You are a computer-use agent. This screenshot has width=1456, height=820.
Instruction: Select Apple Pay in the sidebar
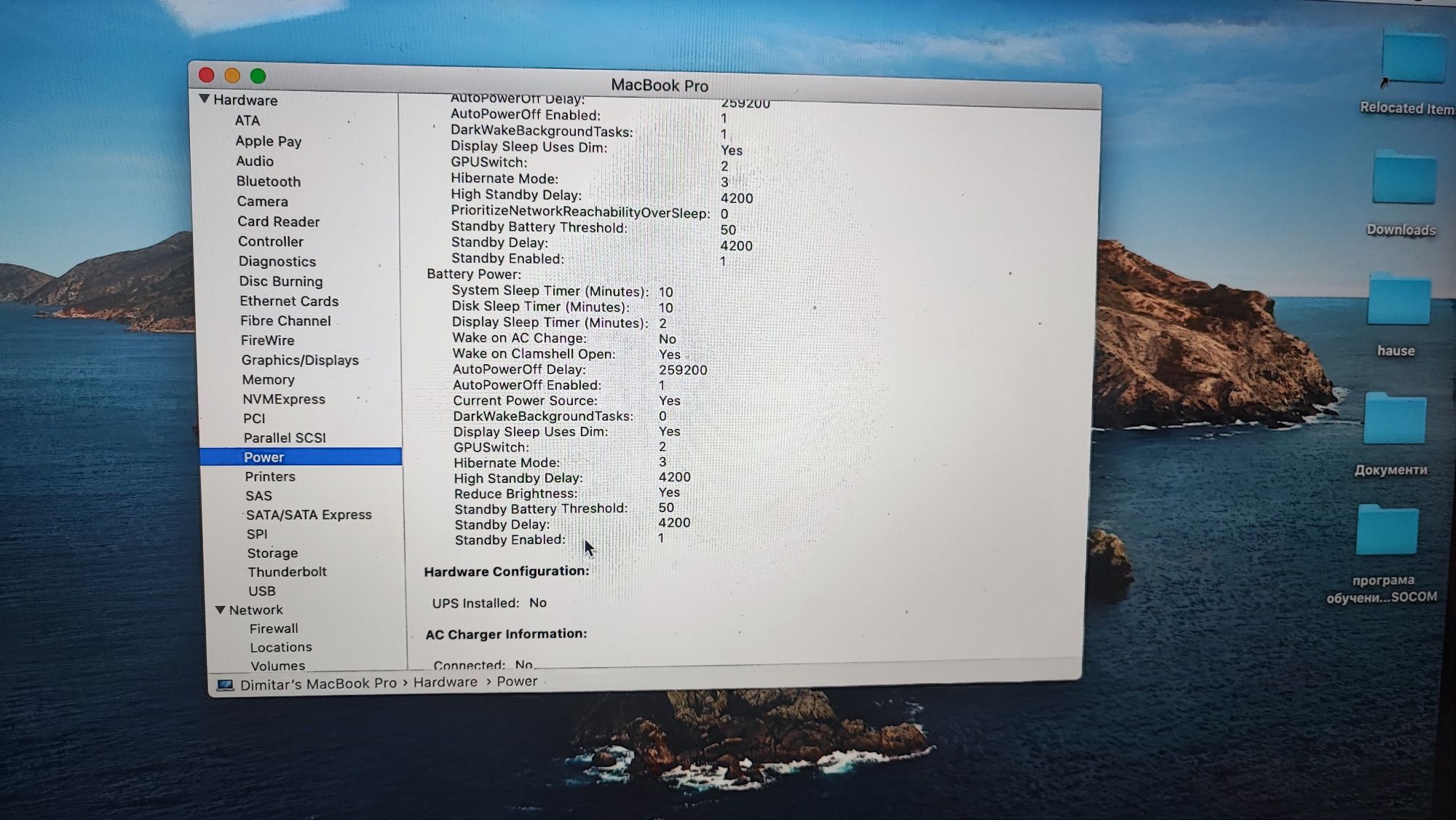pos(268,141)
